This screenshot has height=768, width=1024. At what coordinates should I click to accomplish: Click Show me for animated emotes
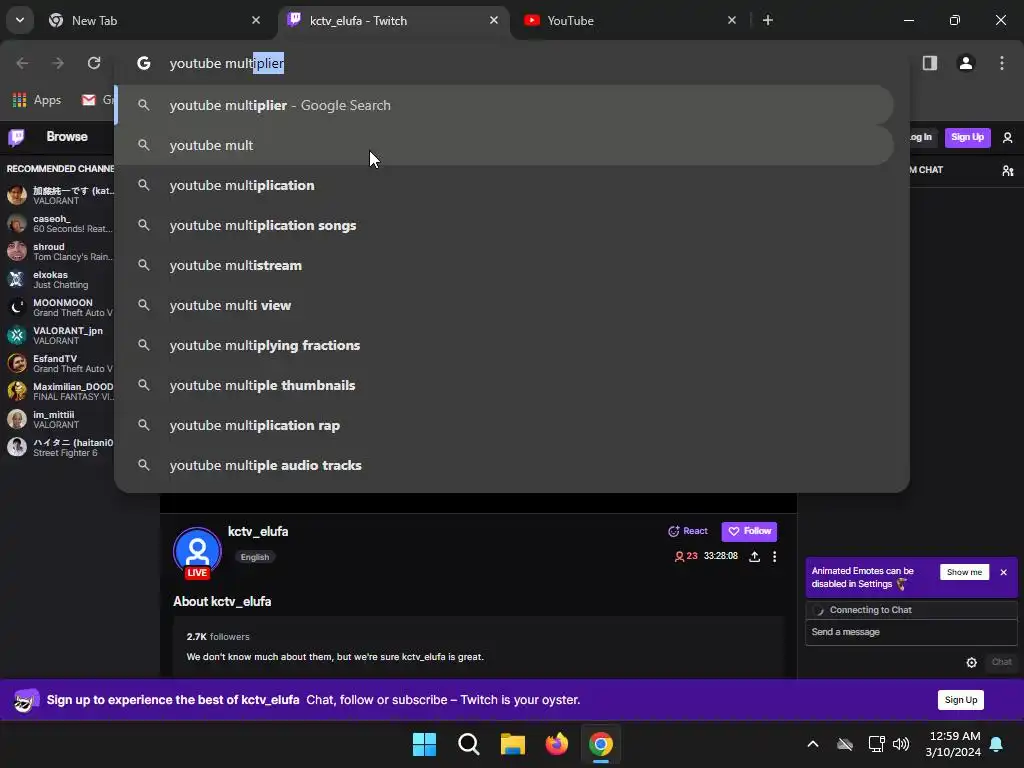pos(964,572)
